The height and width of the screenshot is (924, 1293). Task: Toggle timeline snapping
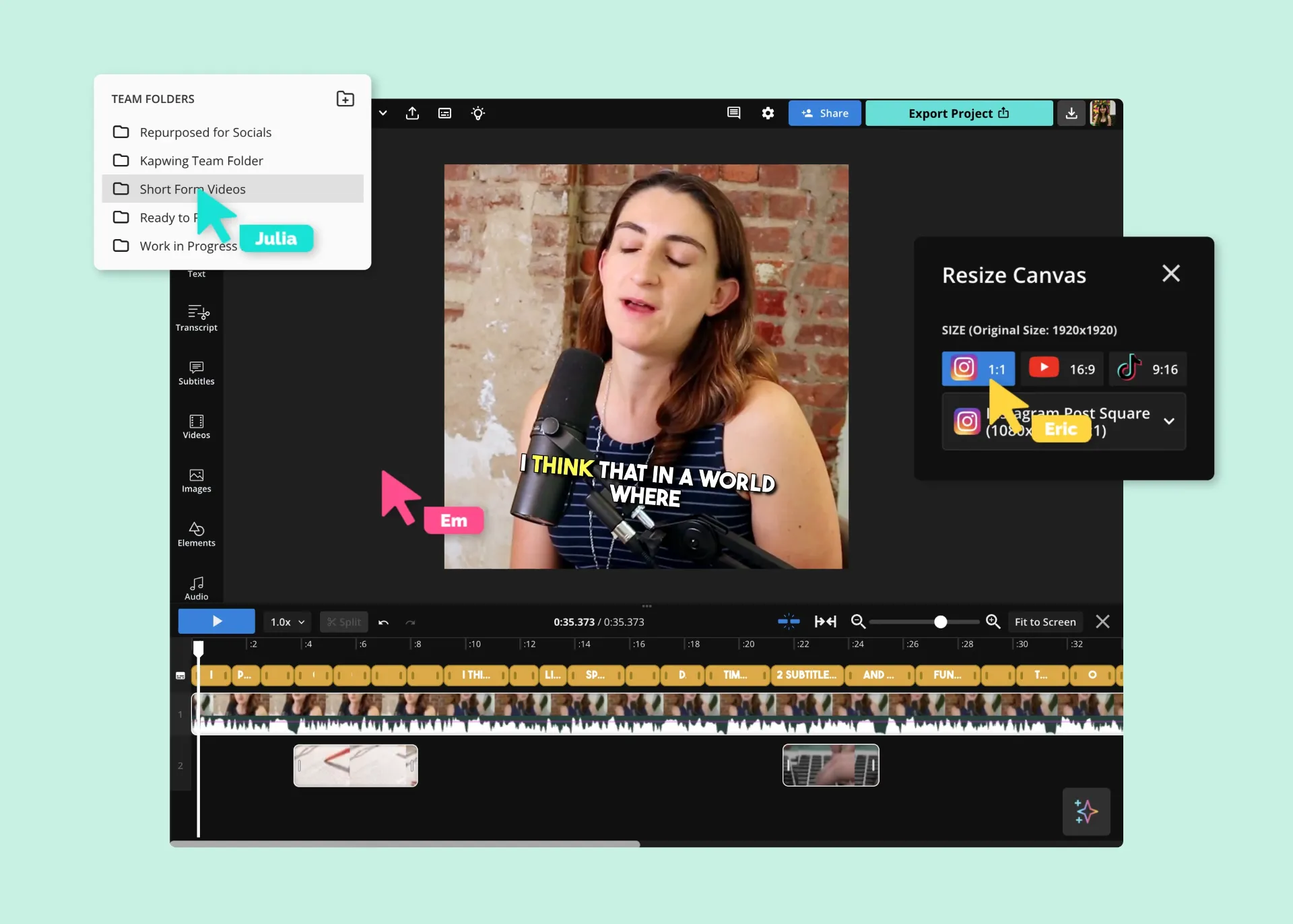(789, 621)
